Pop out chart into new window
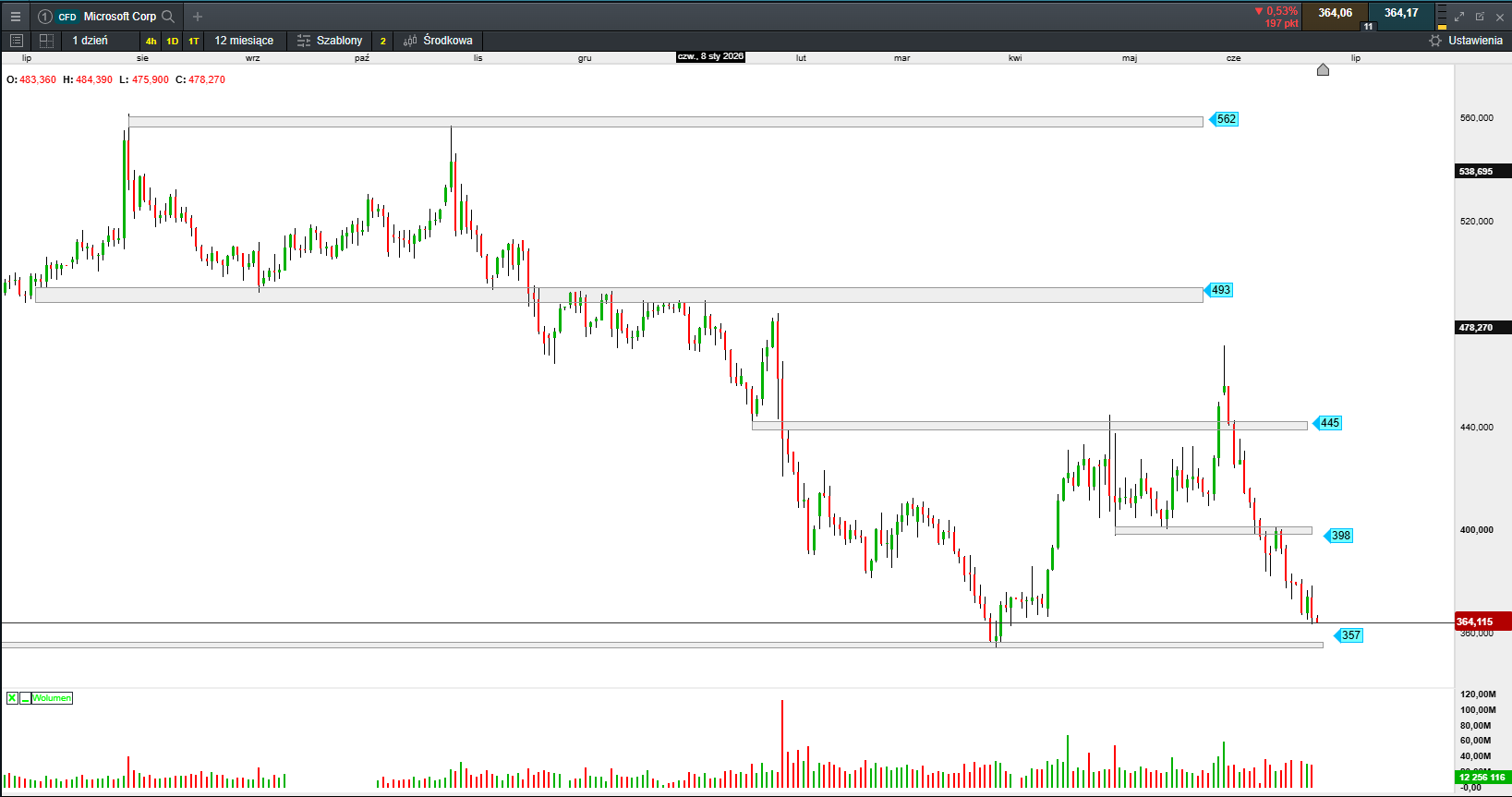Image resolution: width=1512 pixels, height=797 pixels. [1480, 17]
